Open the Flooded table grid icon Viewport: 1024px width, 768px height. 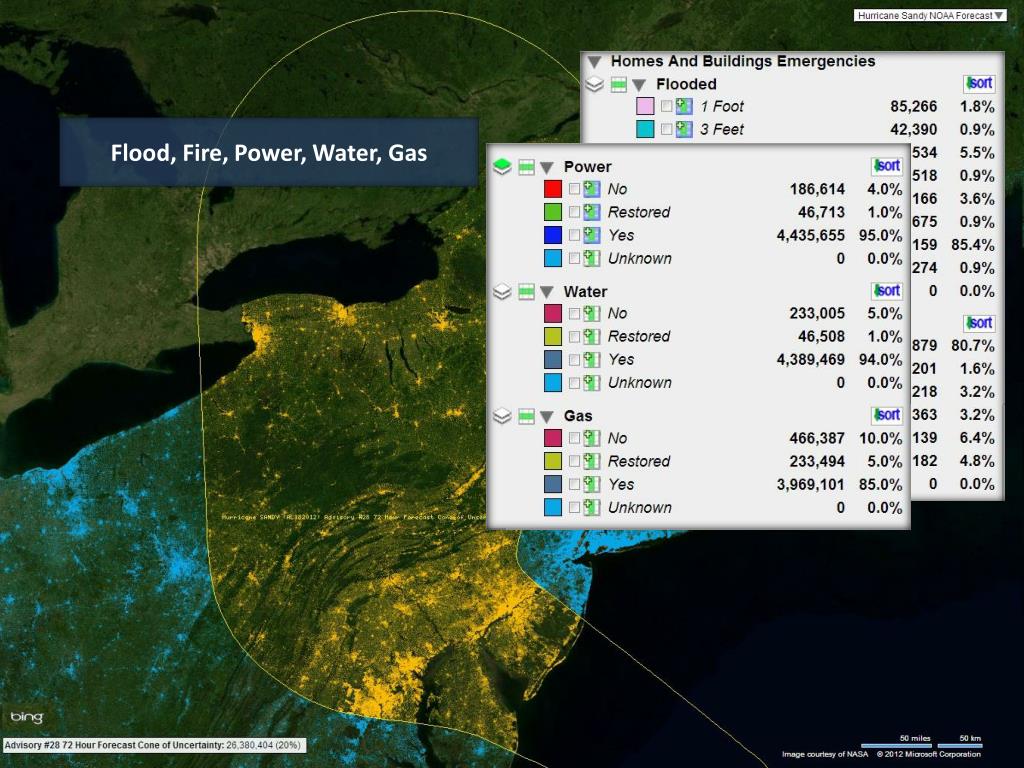click(x=618, y=84)
